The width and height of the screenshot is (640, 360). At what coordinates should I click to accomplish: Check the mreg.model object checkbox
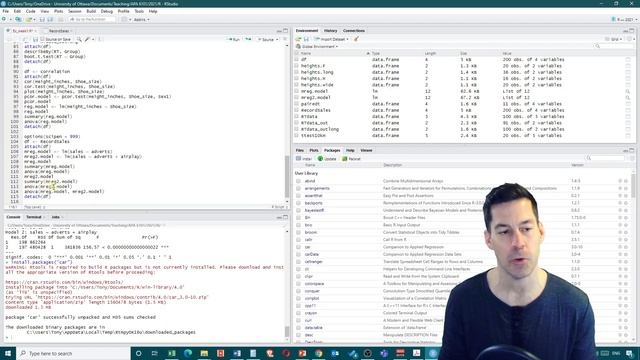pyautogui.click(x=297, y=91)
